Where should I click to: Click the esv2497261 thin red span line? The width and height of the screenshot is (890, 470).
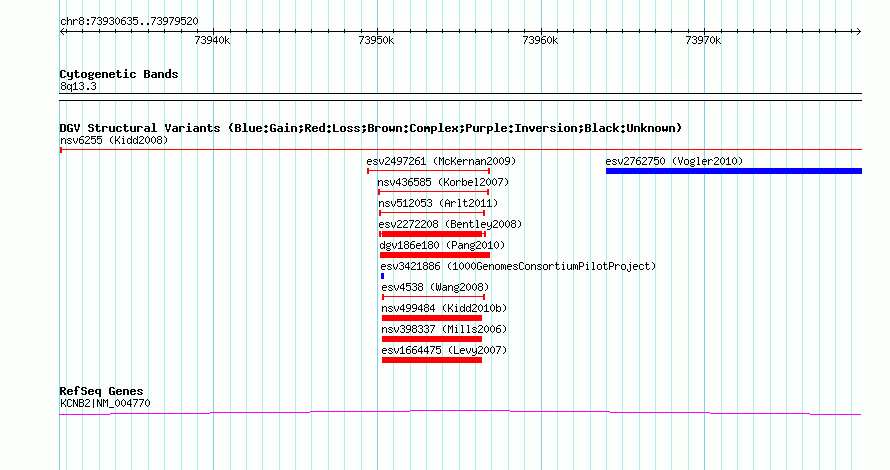point(429,171)
